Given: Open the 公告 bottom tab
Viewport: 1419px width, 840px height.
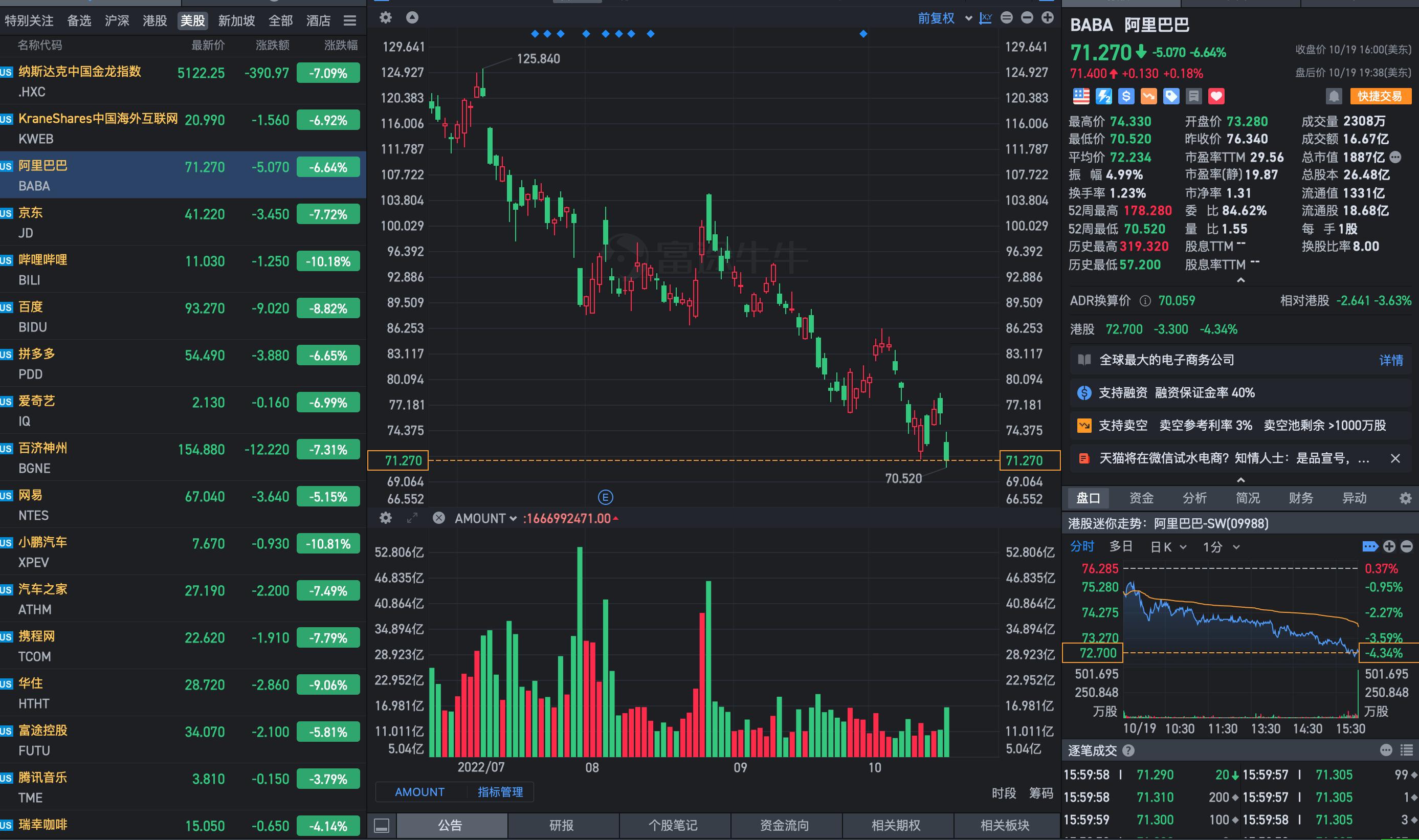Looking at the screenshot, I should tap(451, 826).
